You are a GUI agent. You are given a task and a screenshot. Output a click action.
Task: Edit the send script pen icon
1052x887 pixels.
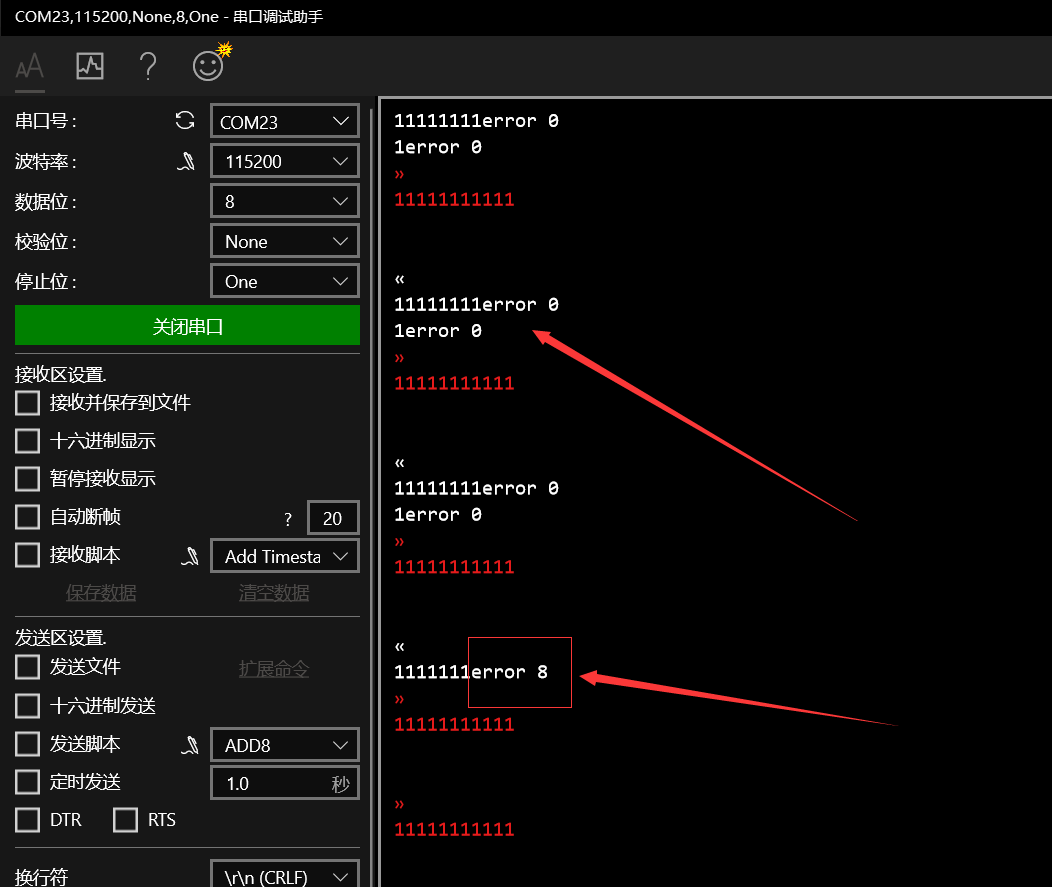tap(189, 745)
